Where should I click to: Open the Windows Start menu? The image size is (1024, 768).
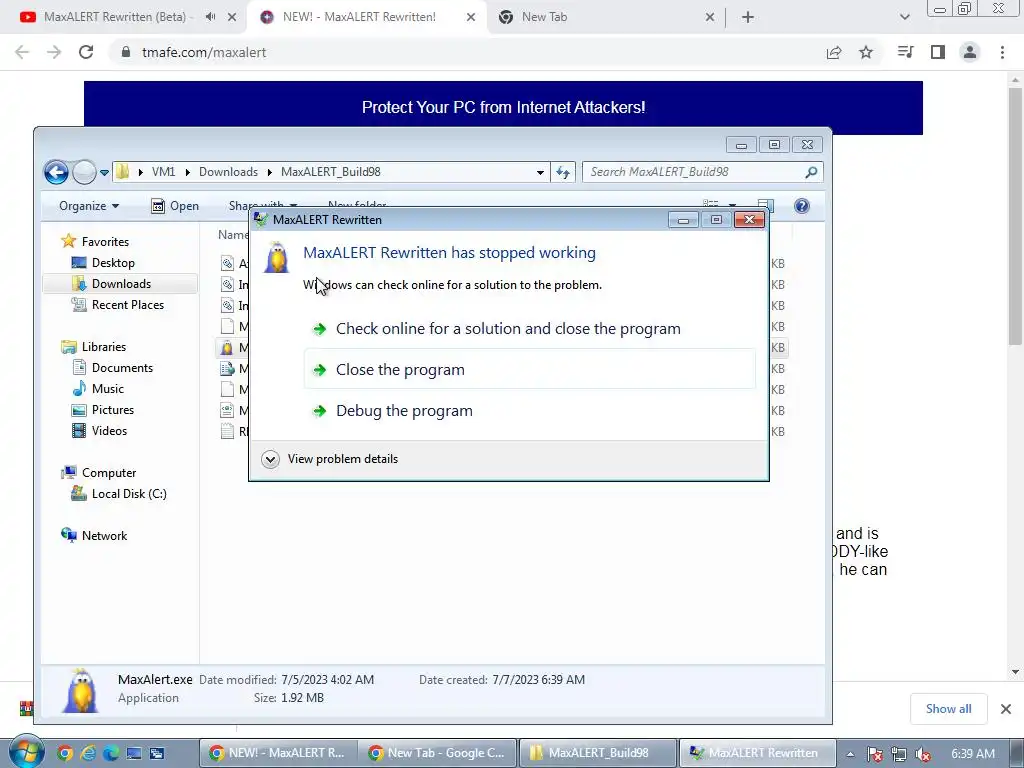pyautogui.click(x=27, y=752)
